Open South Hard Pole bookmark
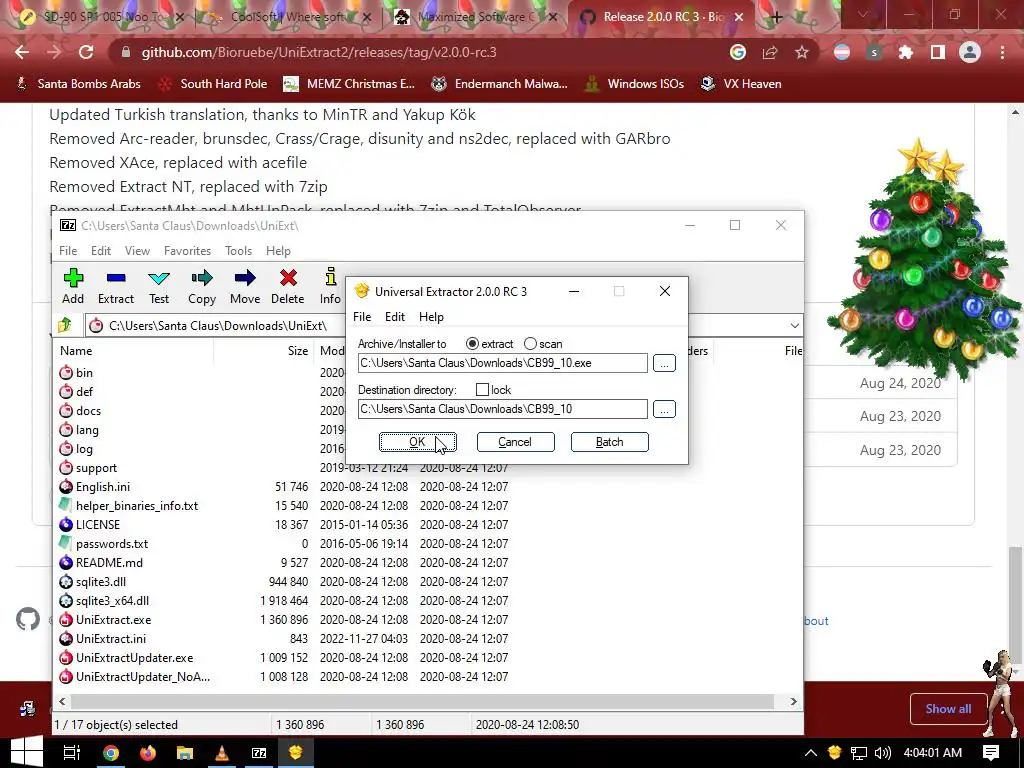This screenshot has width=1024, height=768. [214, 84]
